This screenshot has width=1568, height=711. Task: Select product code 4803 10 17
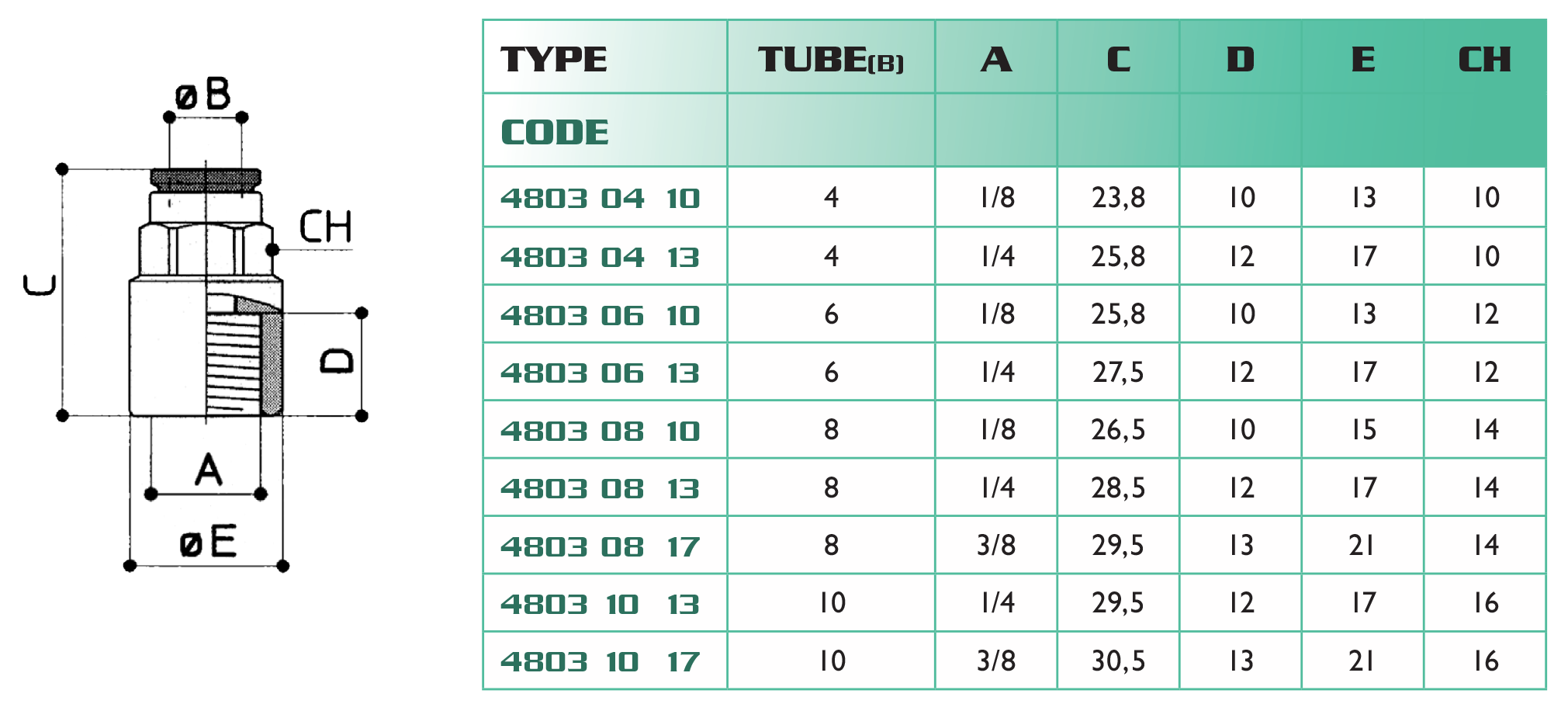(601, 662)
